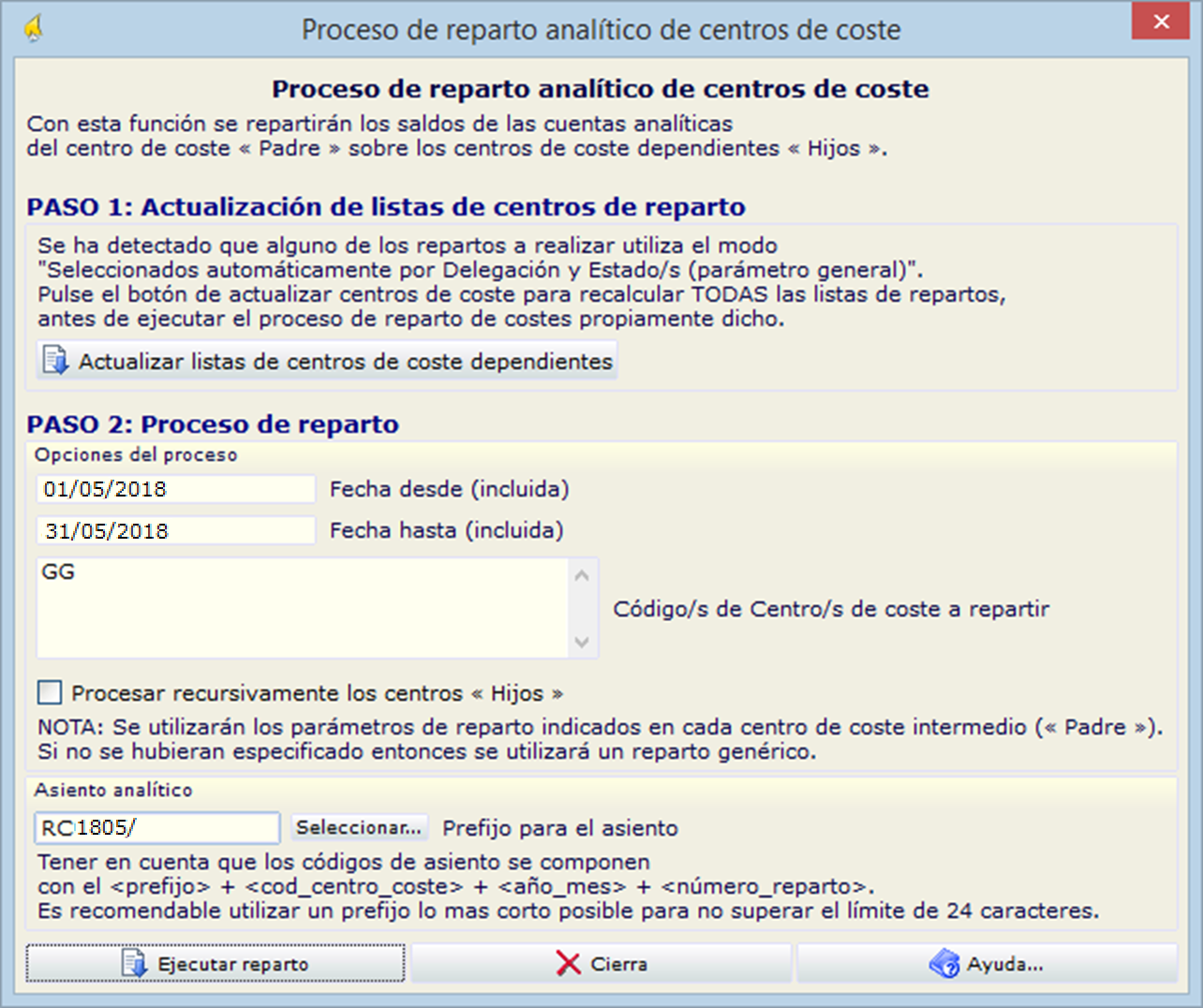Open help with the Ayuda... button
The width and height of the screenshot is (1203, 1008).
pyautogui.click(x=987, y=963)
